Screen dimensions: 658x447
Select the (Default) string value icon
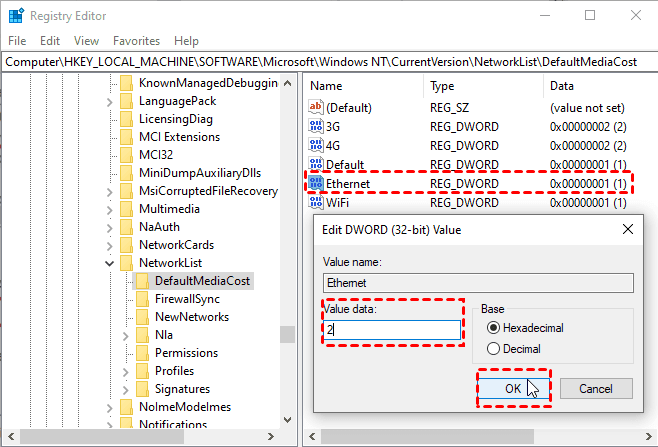coord(316,107)
